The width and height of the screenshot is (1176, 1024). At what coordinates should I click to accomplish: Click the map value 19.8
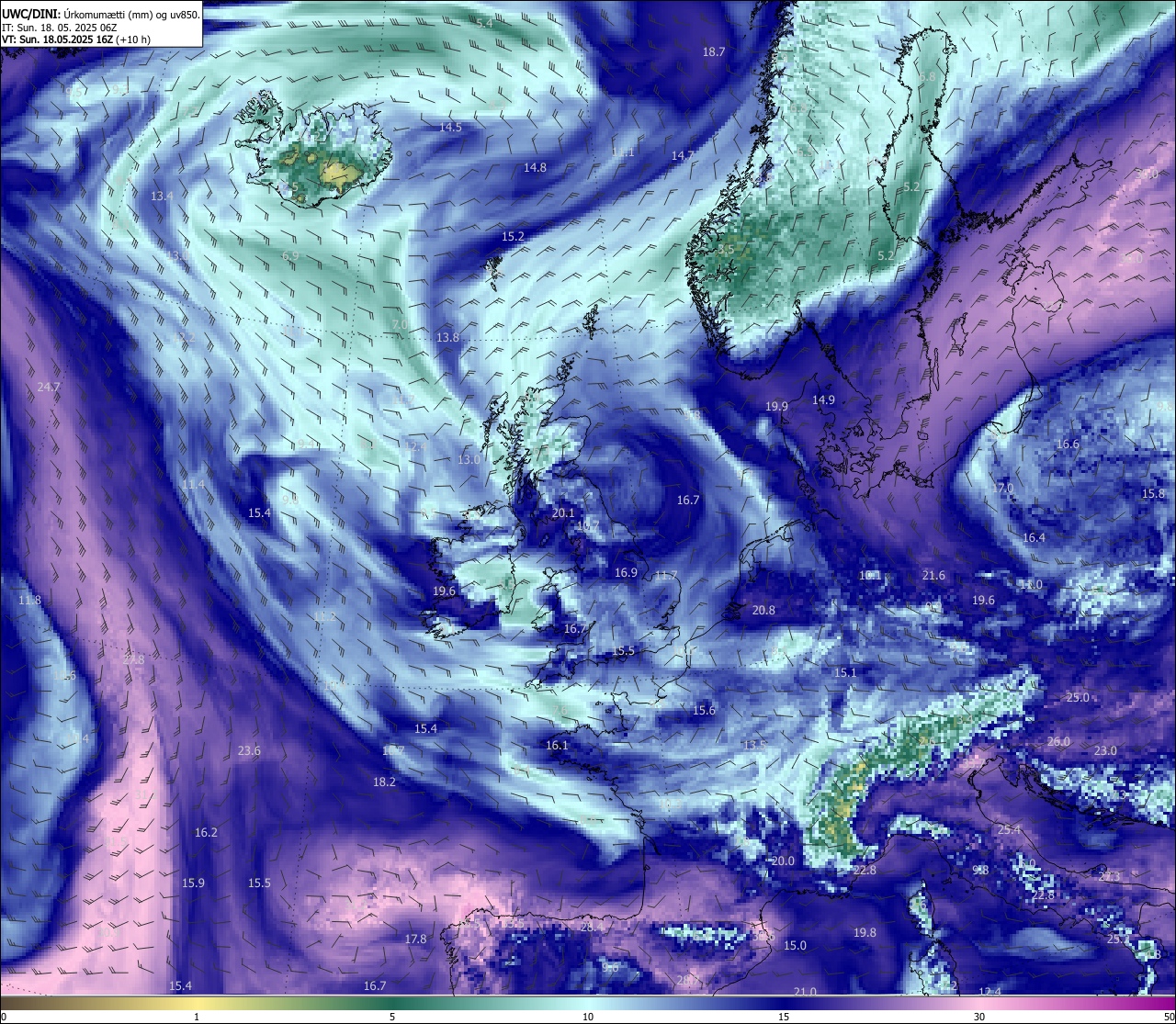point(865,933)
